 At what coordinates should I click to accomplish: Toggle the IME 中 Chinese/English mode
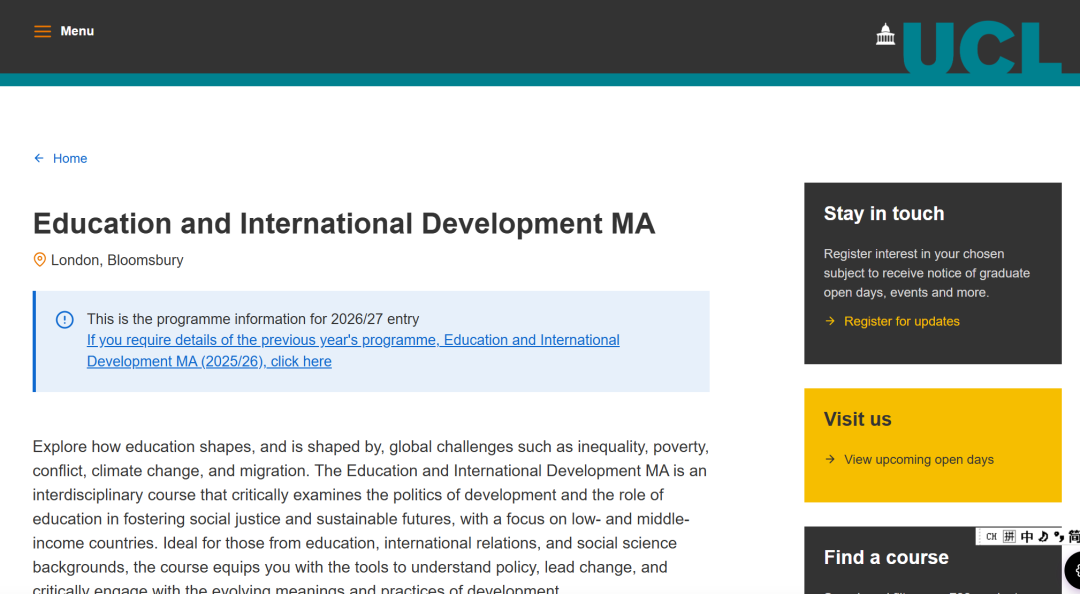pos(1026,537)
